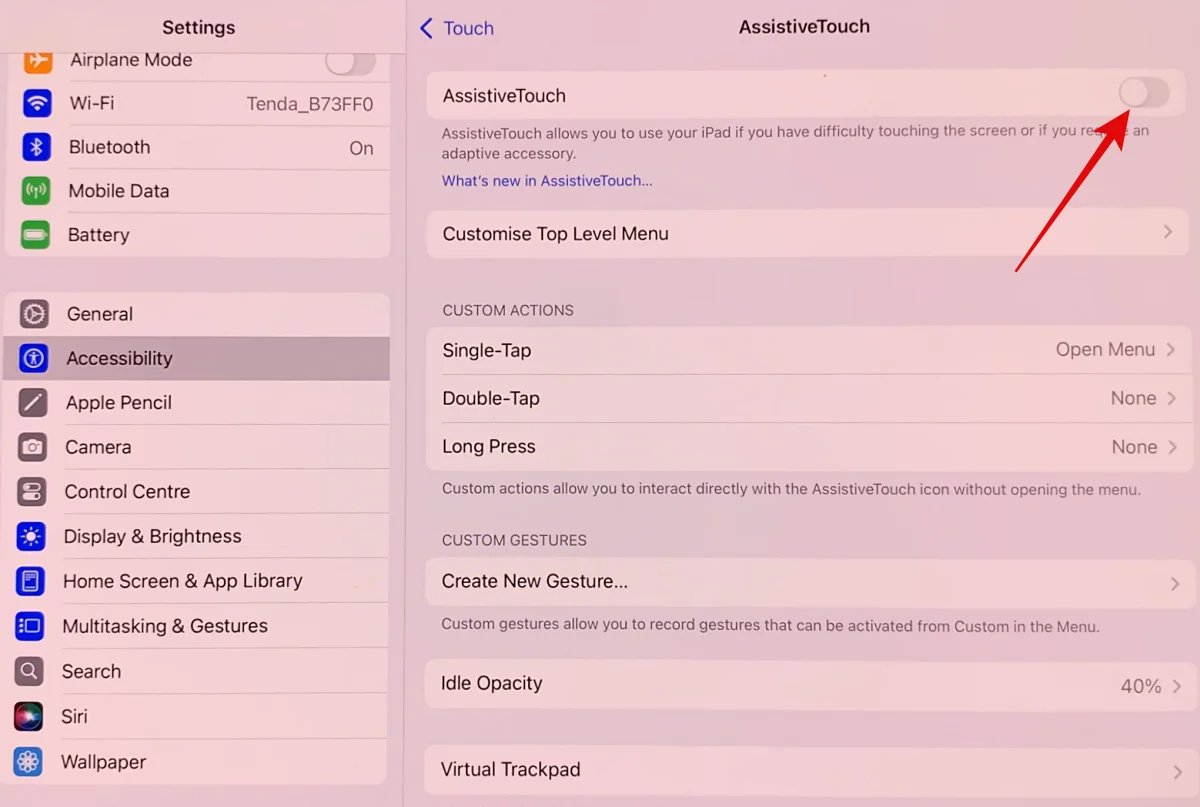The height and width of the screenshot is (807, 1200).
Task: Tap the Idle Opacity label
Action: pyautogui.click(x=492, y=683)
